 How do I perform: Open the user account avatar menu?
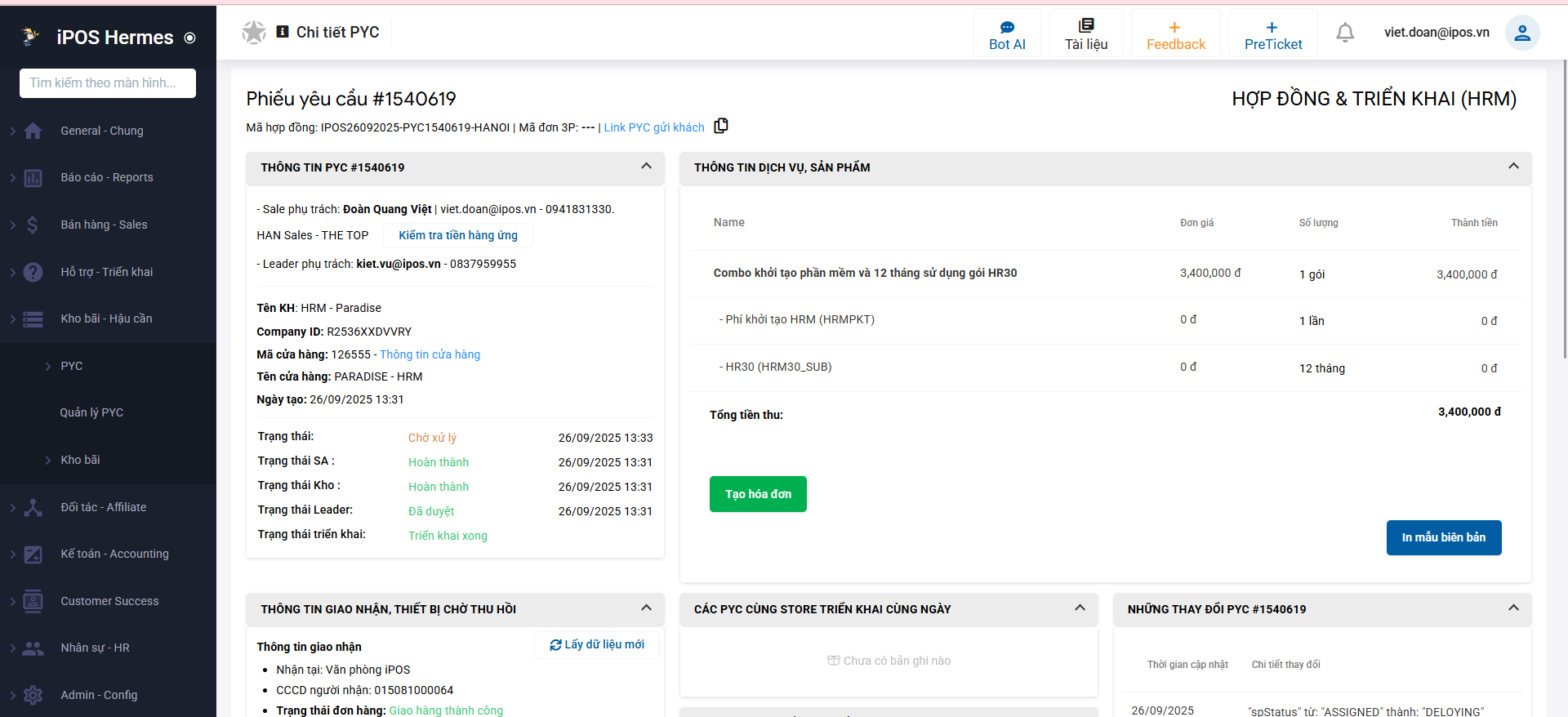1522,33
